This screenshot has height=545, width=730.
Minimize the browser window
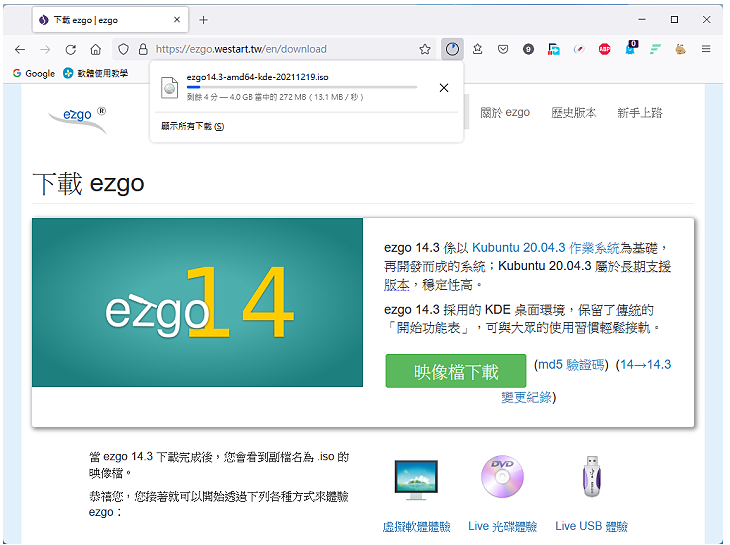tap(642, 20)
